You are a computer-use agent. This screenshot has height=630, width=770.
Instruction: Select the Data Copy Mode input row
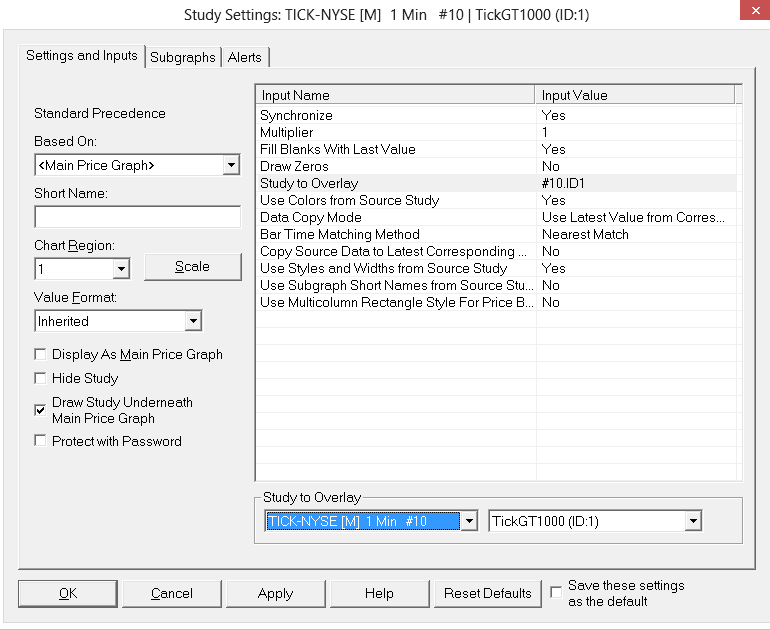point(396,217)
